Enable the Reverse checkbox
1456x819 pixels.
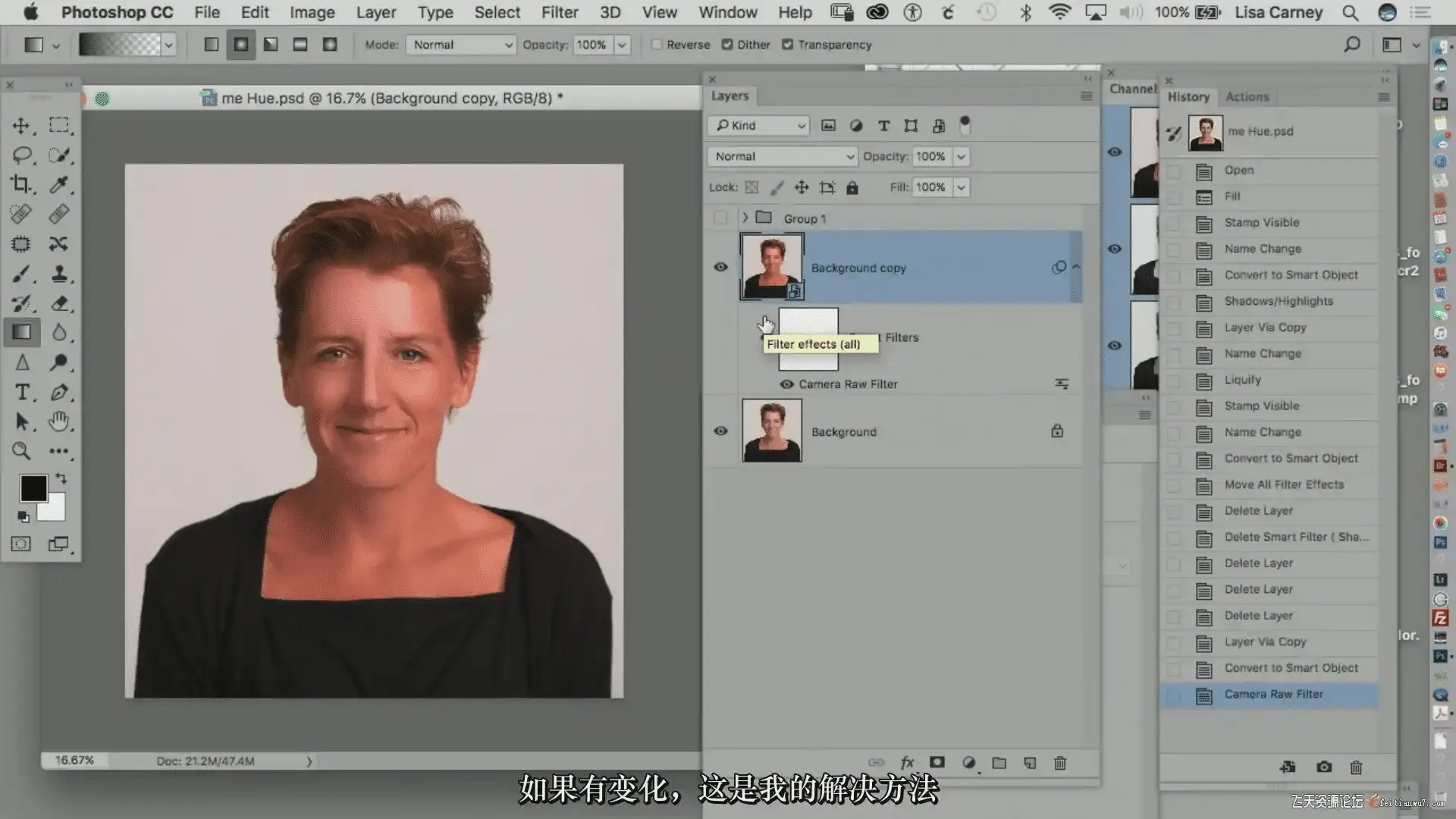pos(657,45)
